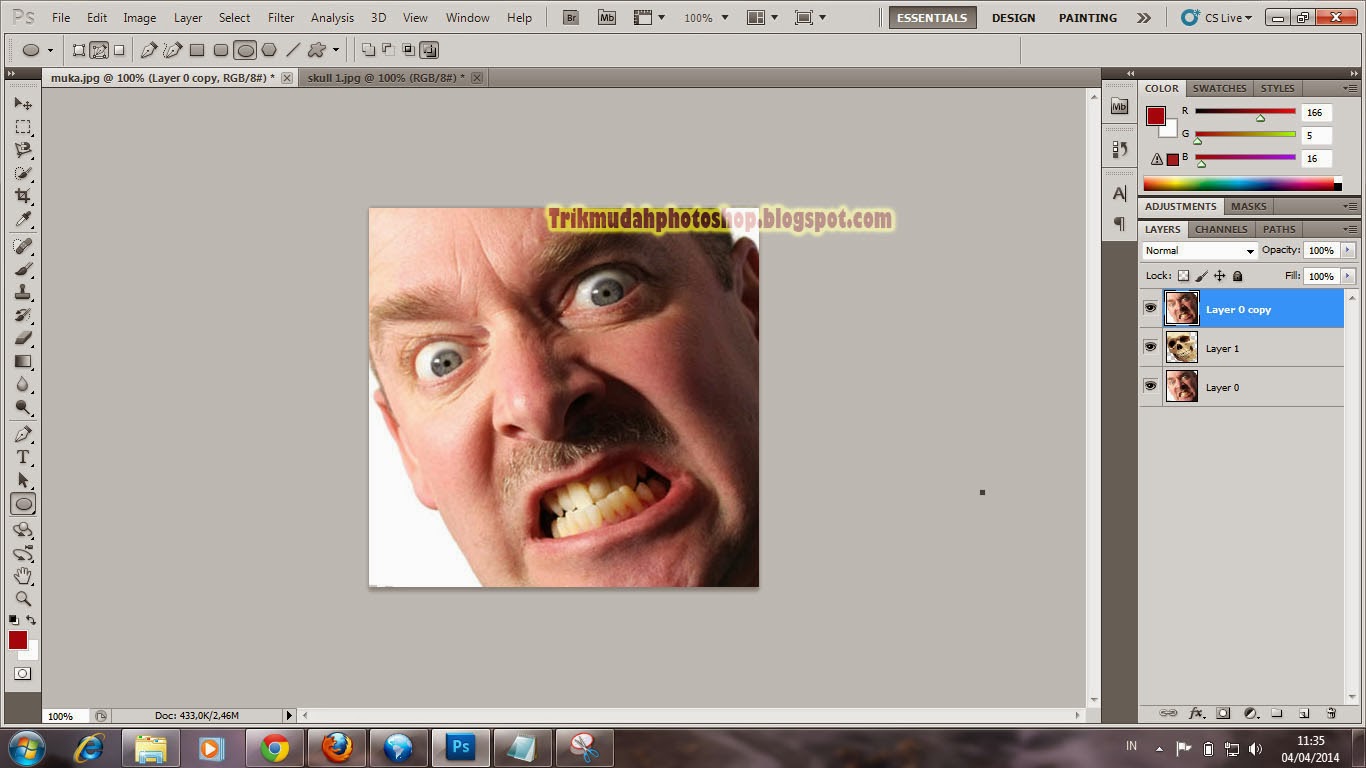Click the link layers icon

click(1167, 713)
